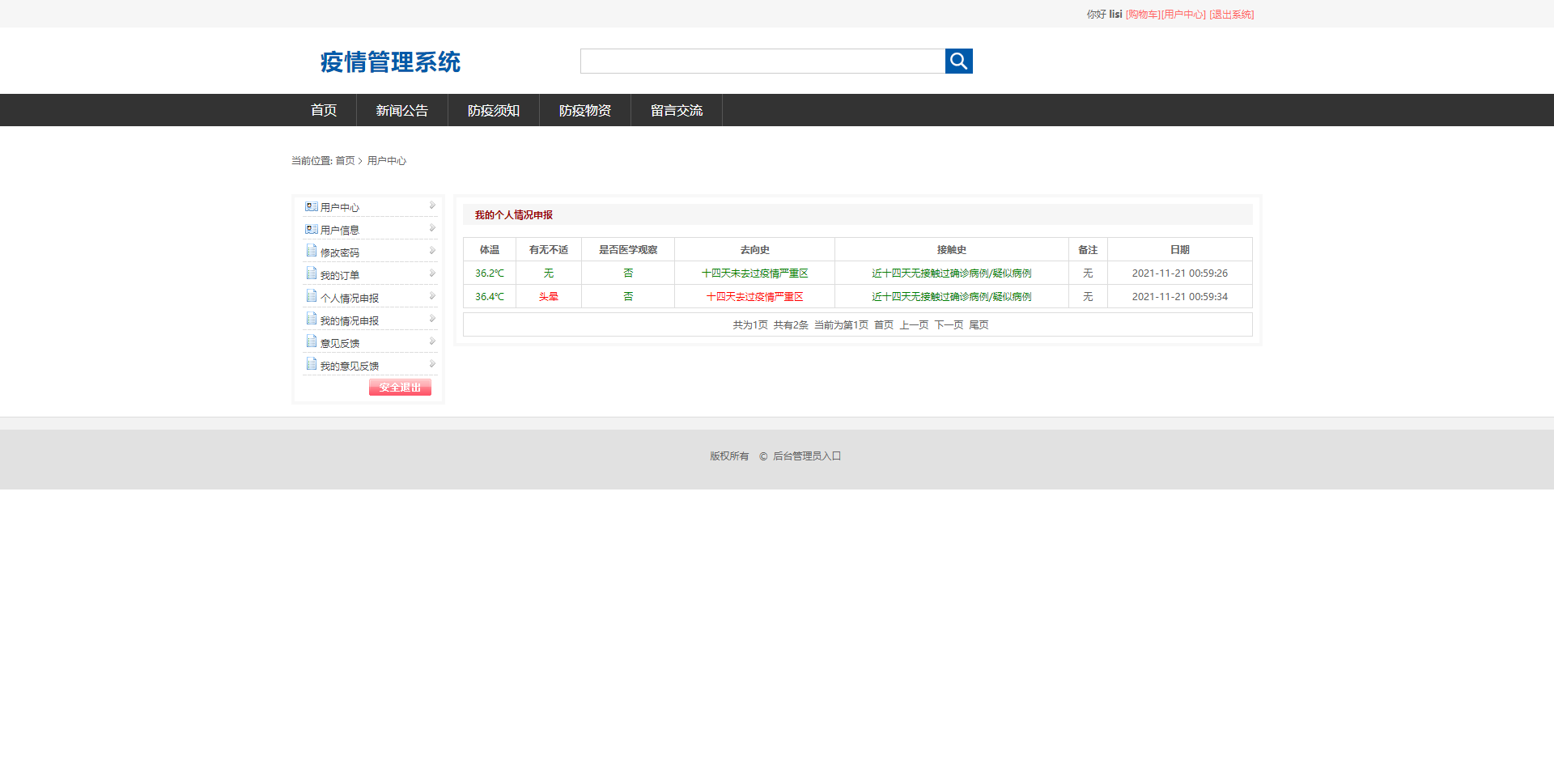Go to 尾页 in pagination
The width and height of the screenshot is (1554, 784).
pos(979,325)
